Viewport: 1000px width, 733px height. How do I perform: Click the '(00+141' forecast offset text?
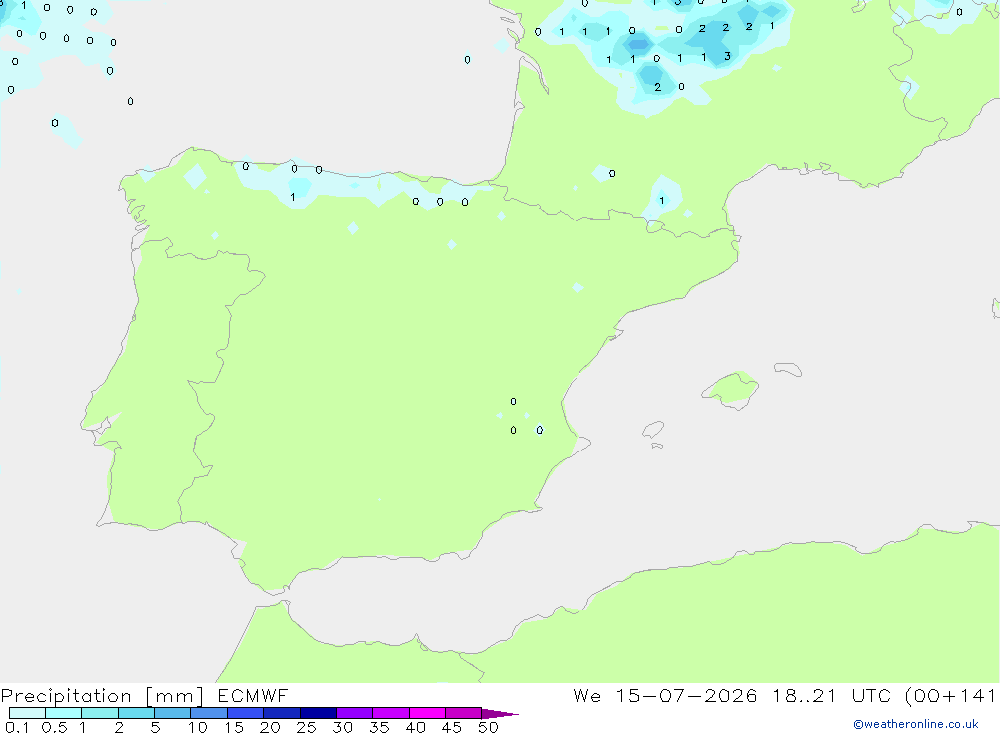pos(951,696)
